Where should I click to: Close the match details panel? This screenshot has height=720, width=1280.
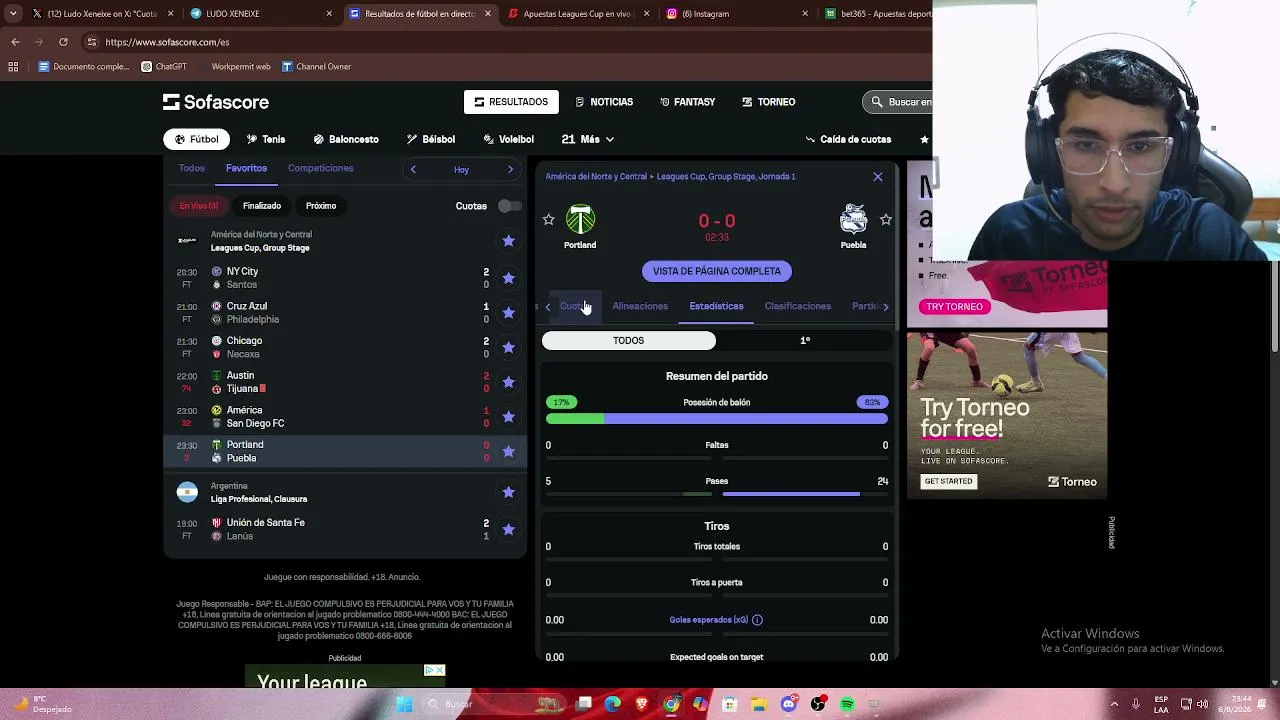click(x=878, y=177)
